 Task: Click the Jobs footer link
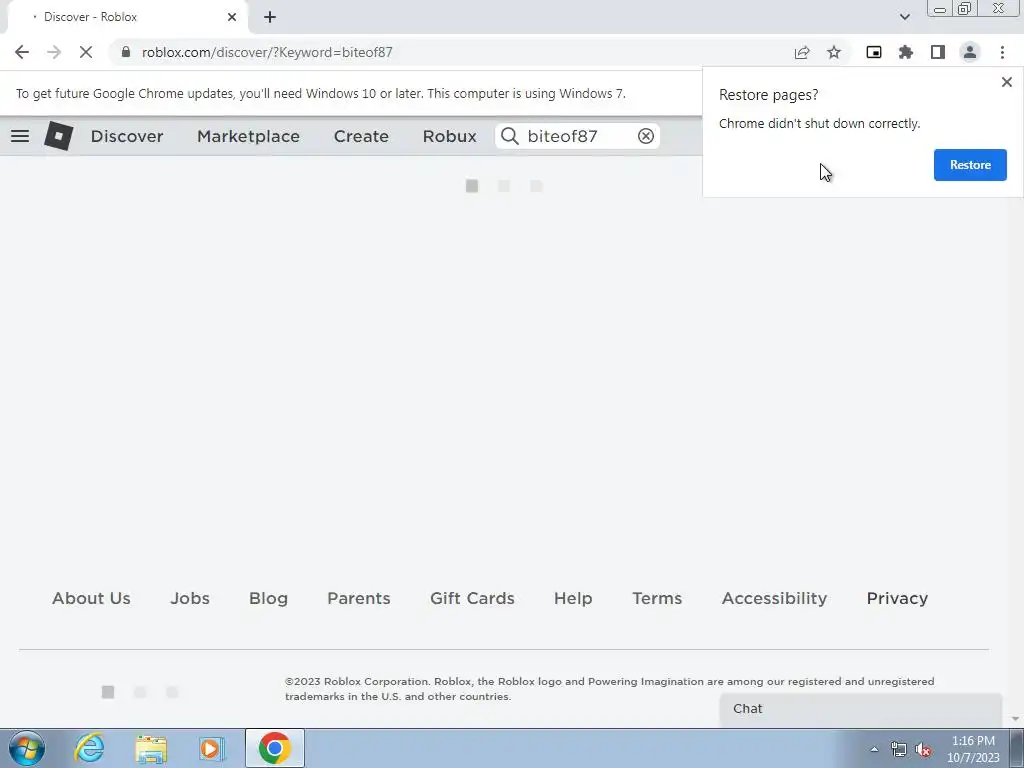point(190,598)
